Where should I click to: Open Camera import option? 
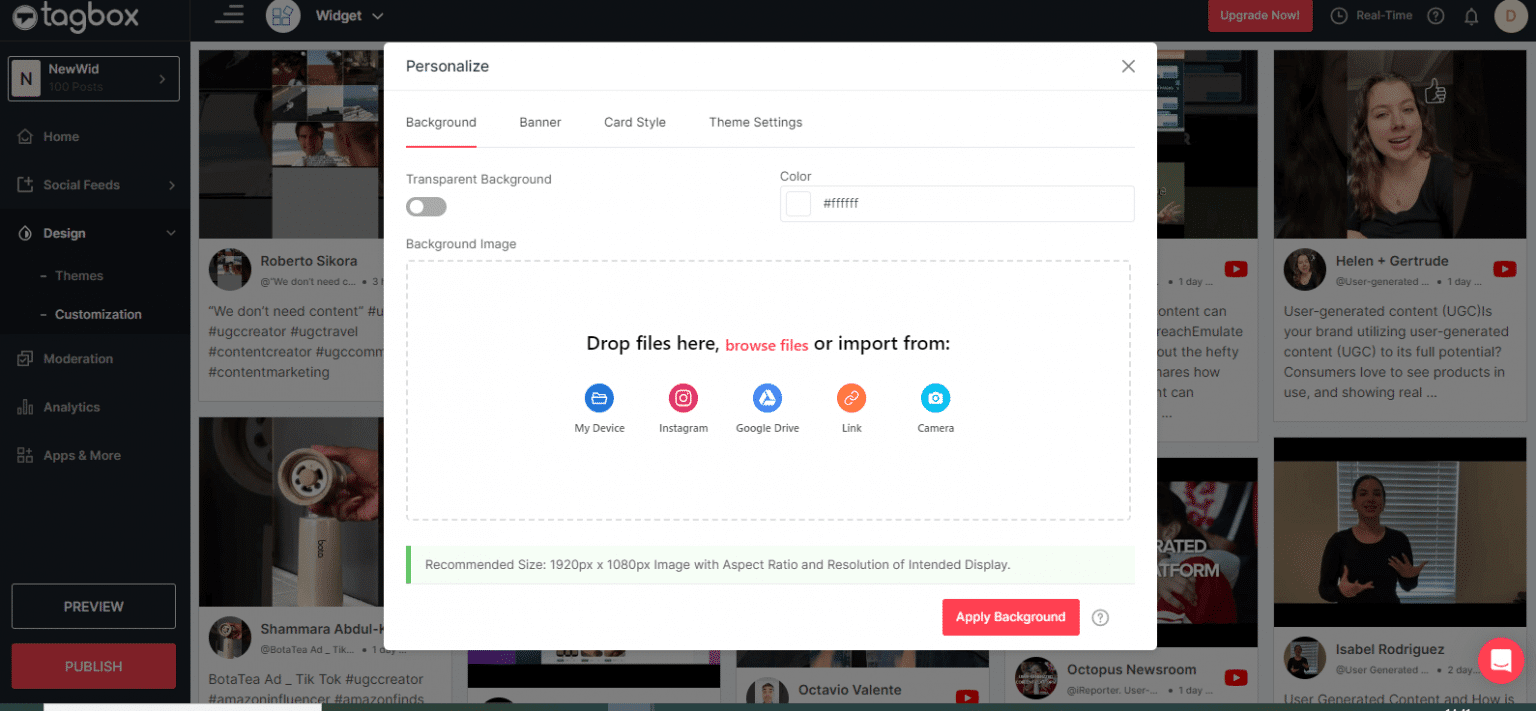935,398
